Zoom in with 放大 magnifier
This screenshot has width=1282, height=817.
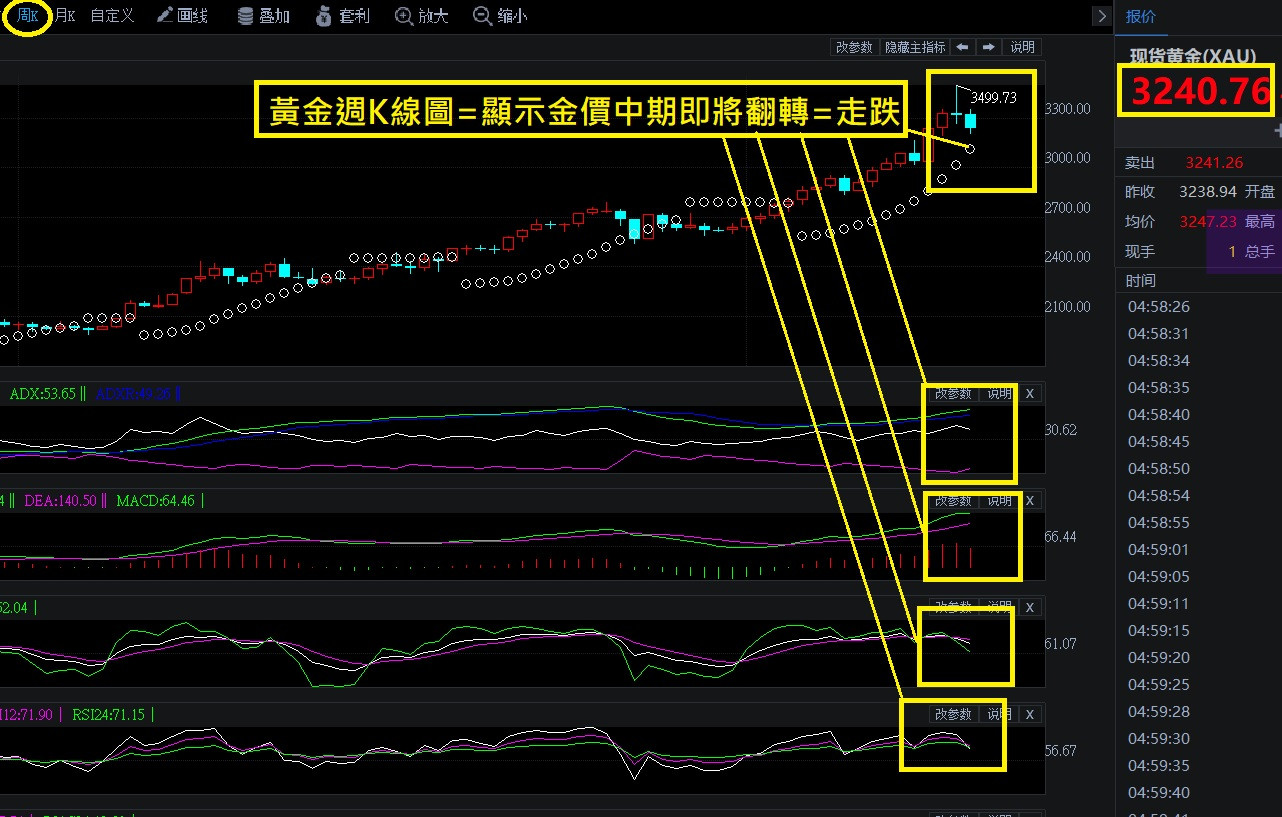417,16
